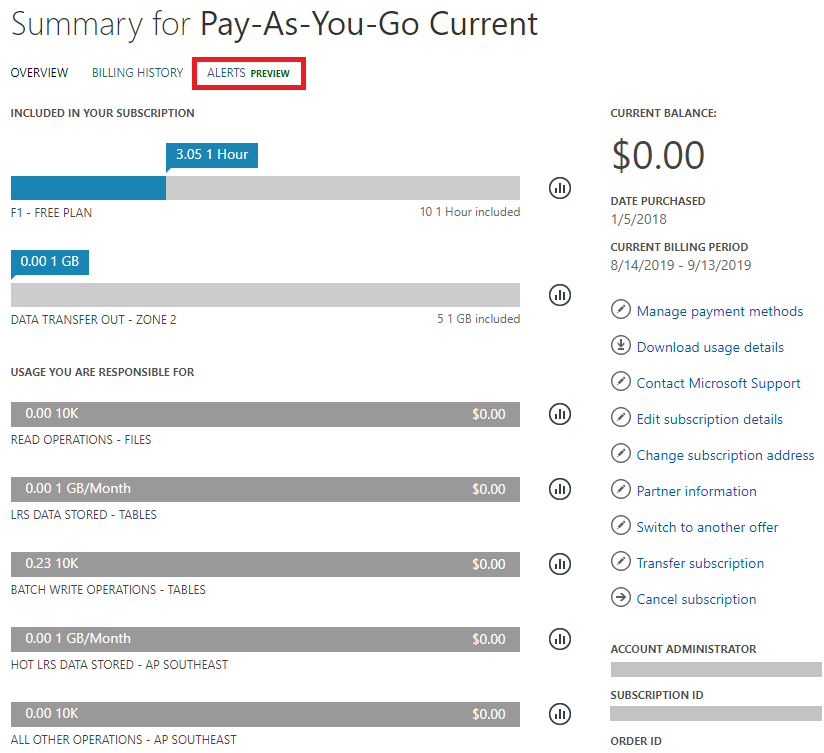Click Switch to another offer link
Image resolution: width=824 pixels, height=753 pixels.
pos(707,527)
